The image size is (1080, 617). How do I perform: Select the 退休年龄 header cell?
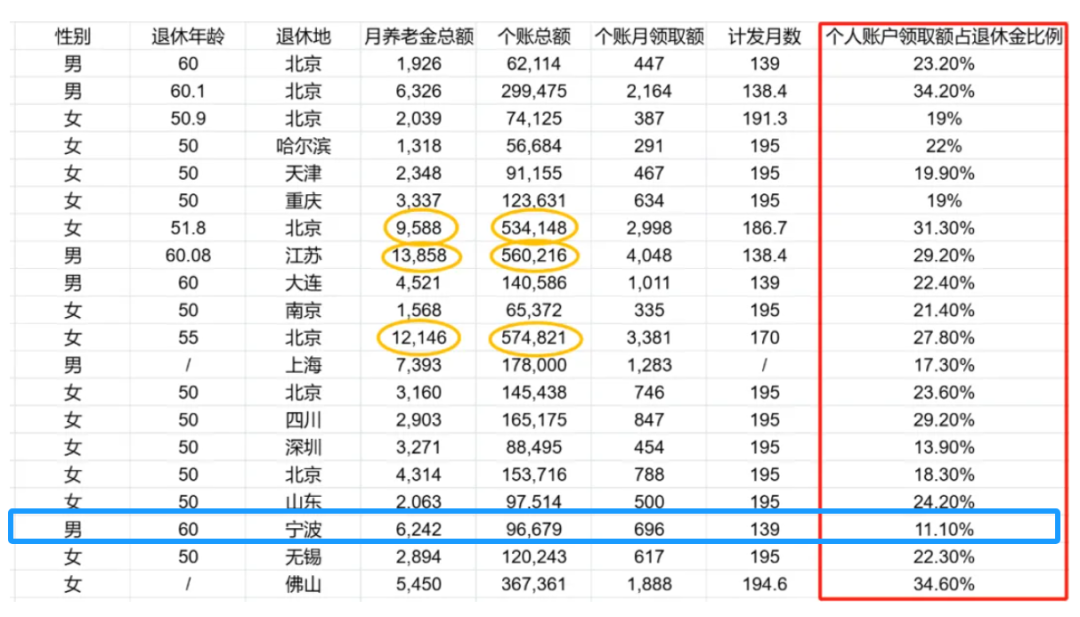point(188,38)
